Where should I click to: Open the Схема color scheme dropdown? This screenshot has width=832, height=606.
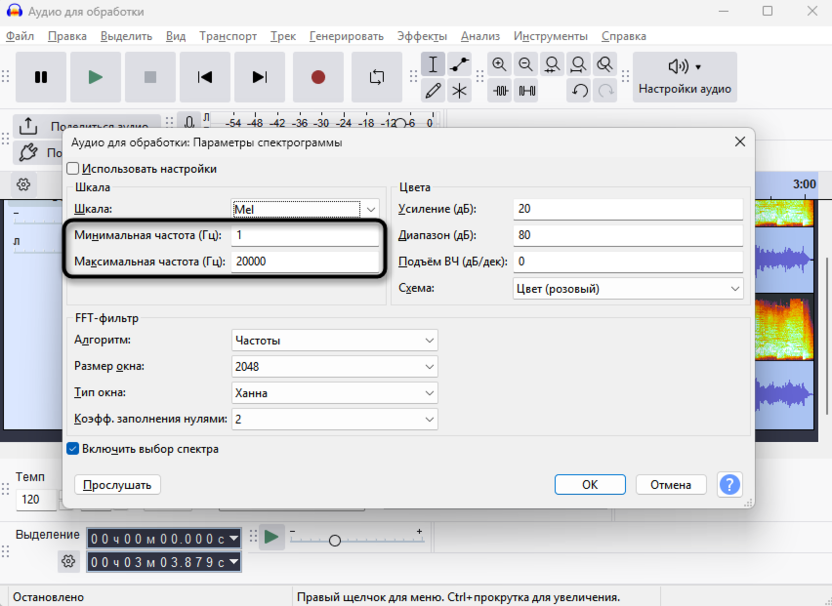627,289
